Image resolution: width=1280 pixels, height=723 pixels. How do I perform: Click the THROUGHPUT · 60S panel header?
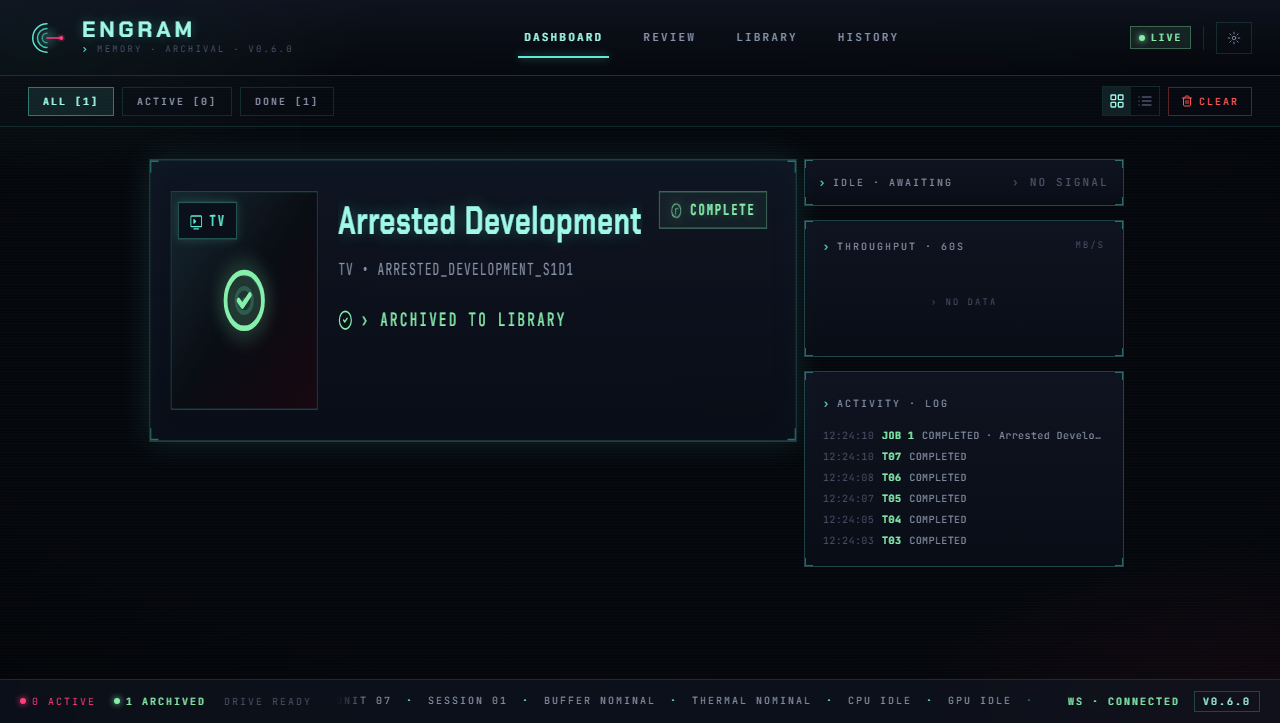coord(894,247)
